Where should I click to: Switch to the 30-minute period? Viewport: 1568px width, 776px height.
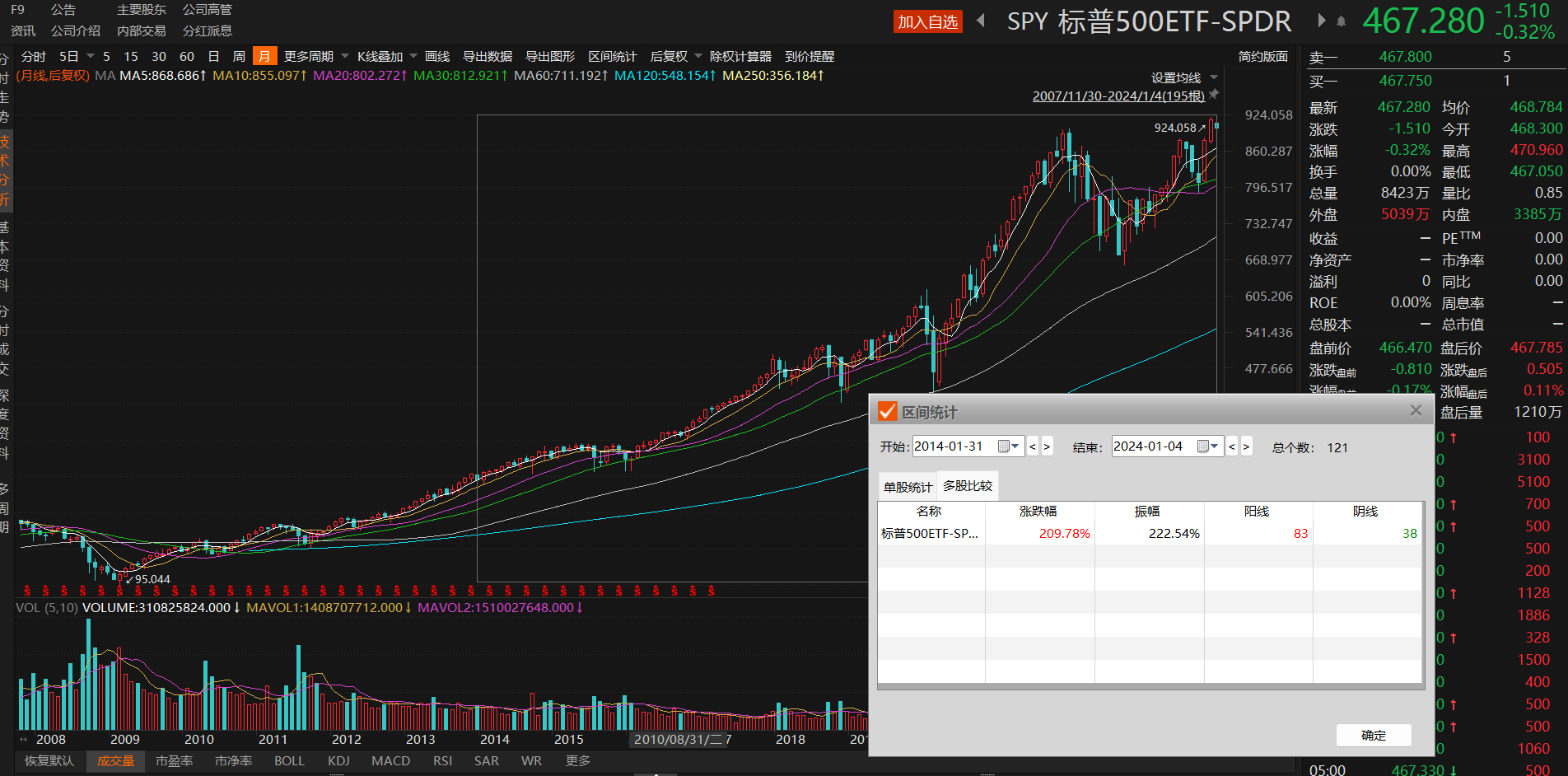point(159,56)
